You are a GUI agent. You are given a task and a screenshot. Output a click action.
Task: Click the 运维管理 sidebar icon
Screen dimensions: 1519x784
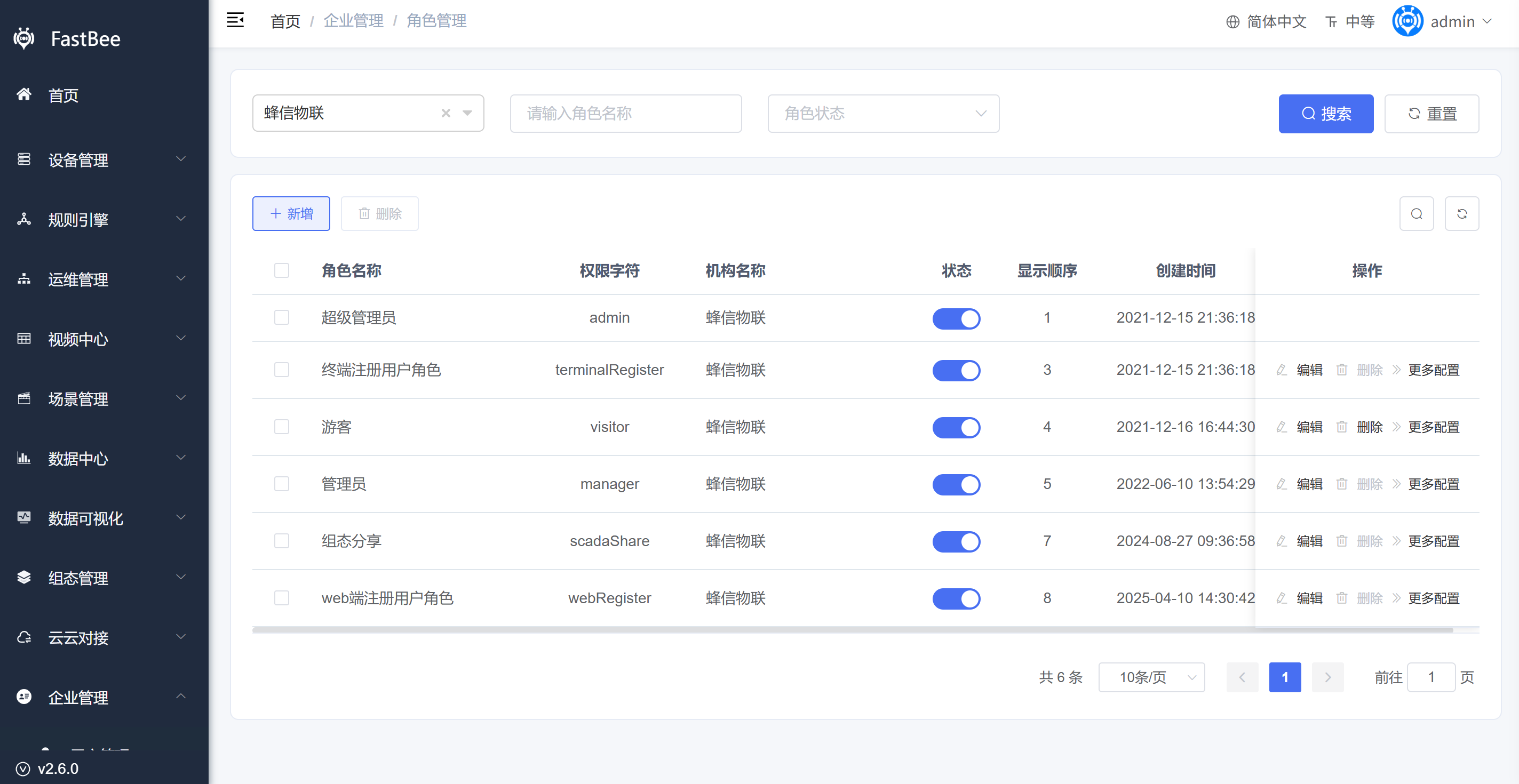point(23,279)
